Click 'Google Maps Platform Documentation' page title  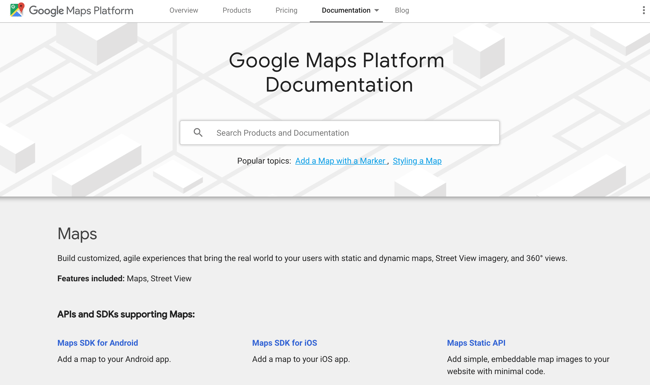point(337,73)
